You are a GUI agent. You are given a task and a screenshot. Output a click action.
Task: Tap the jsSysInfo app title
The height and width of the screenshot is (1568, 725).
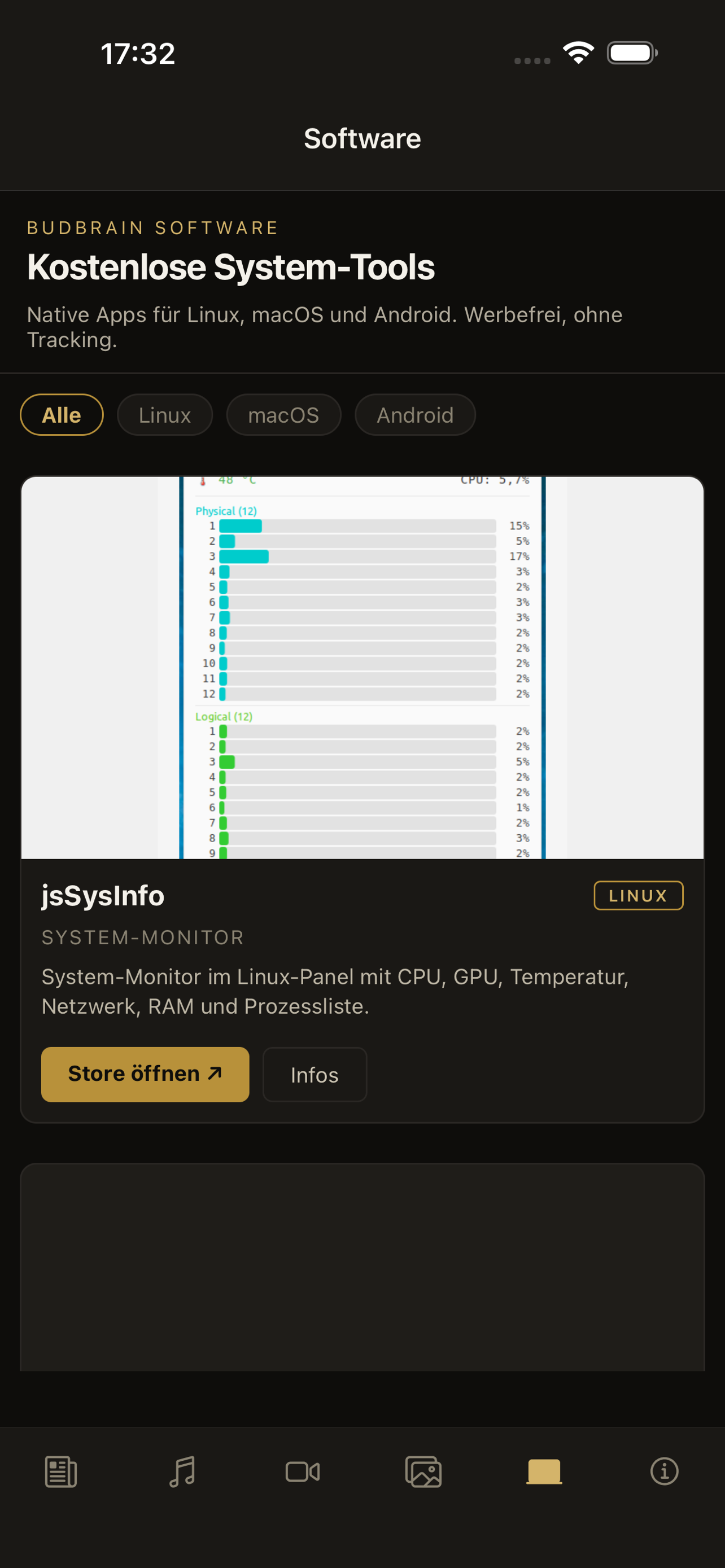coord(103,896)
